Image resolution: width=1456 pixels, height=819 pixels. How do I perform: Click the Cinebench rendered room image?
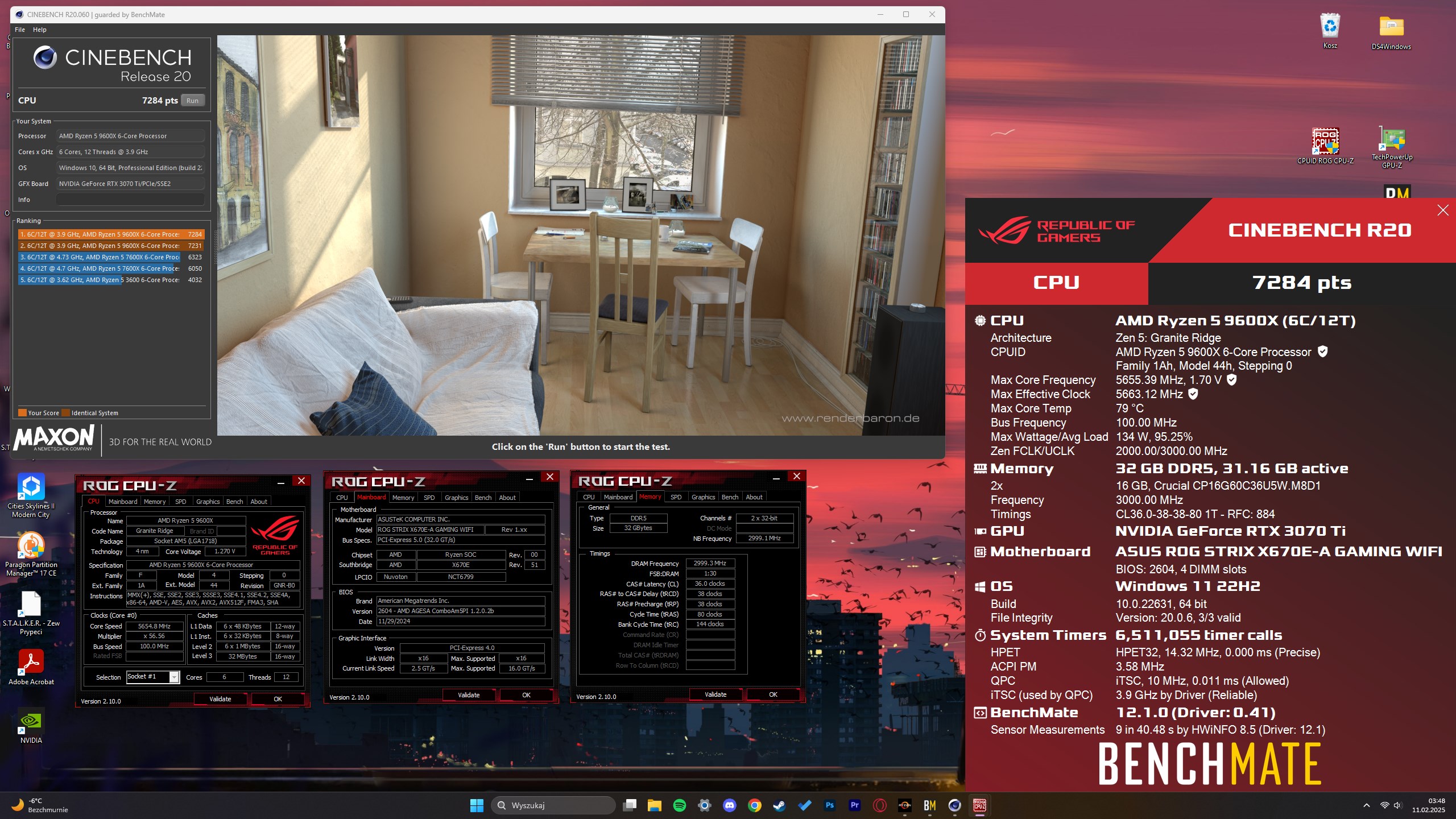581,235
